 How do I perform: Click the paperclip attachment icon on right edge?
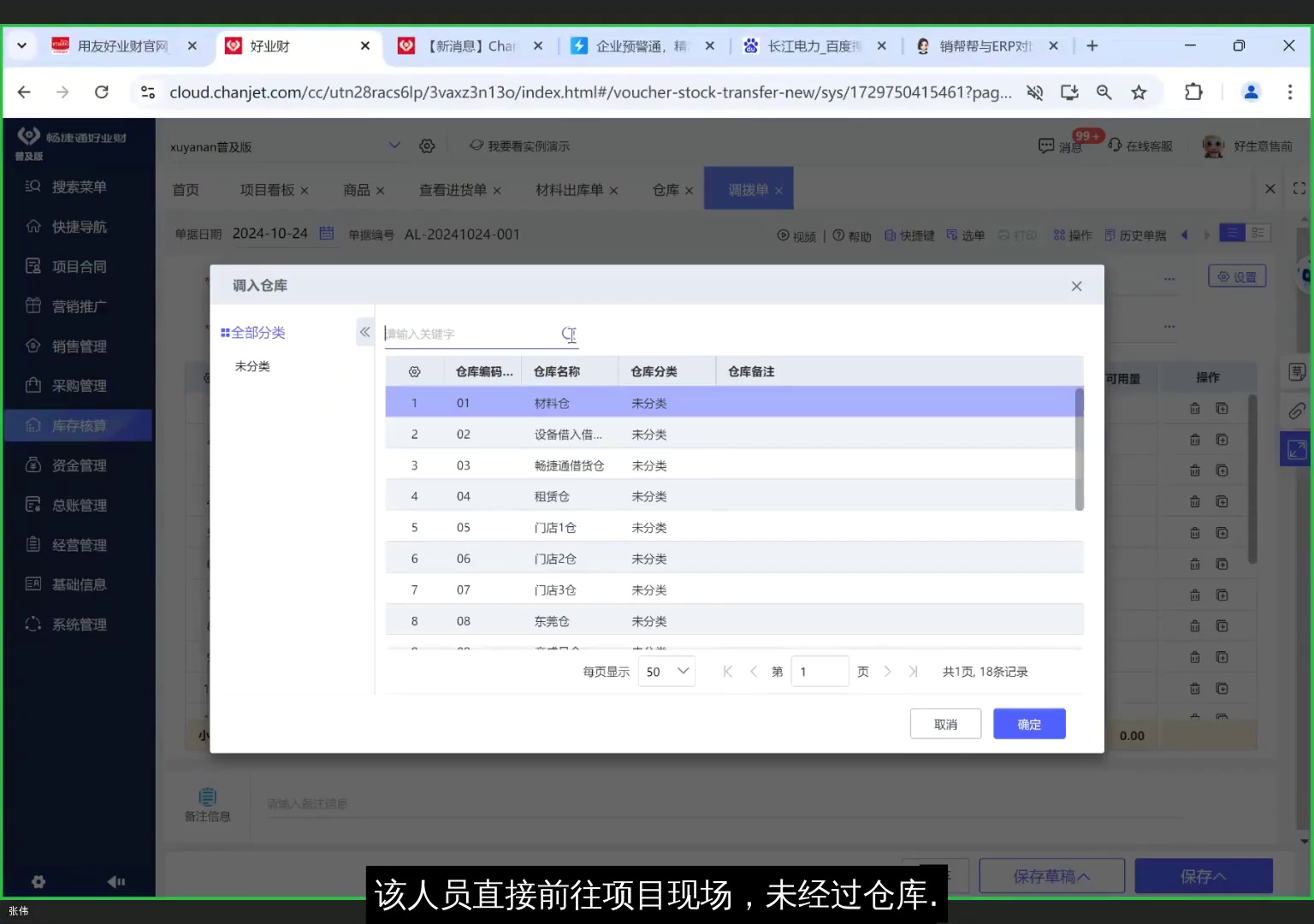(1296, 411)
